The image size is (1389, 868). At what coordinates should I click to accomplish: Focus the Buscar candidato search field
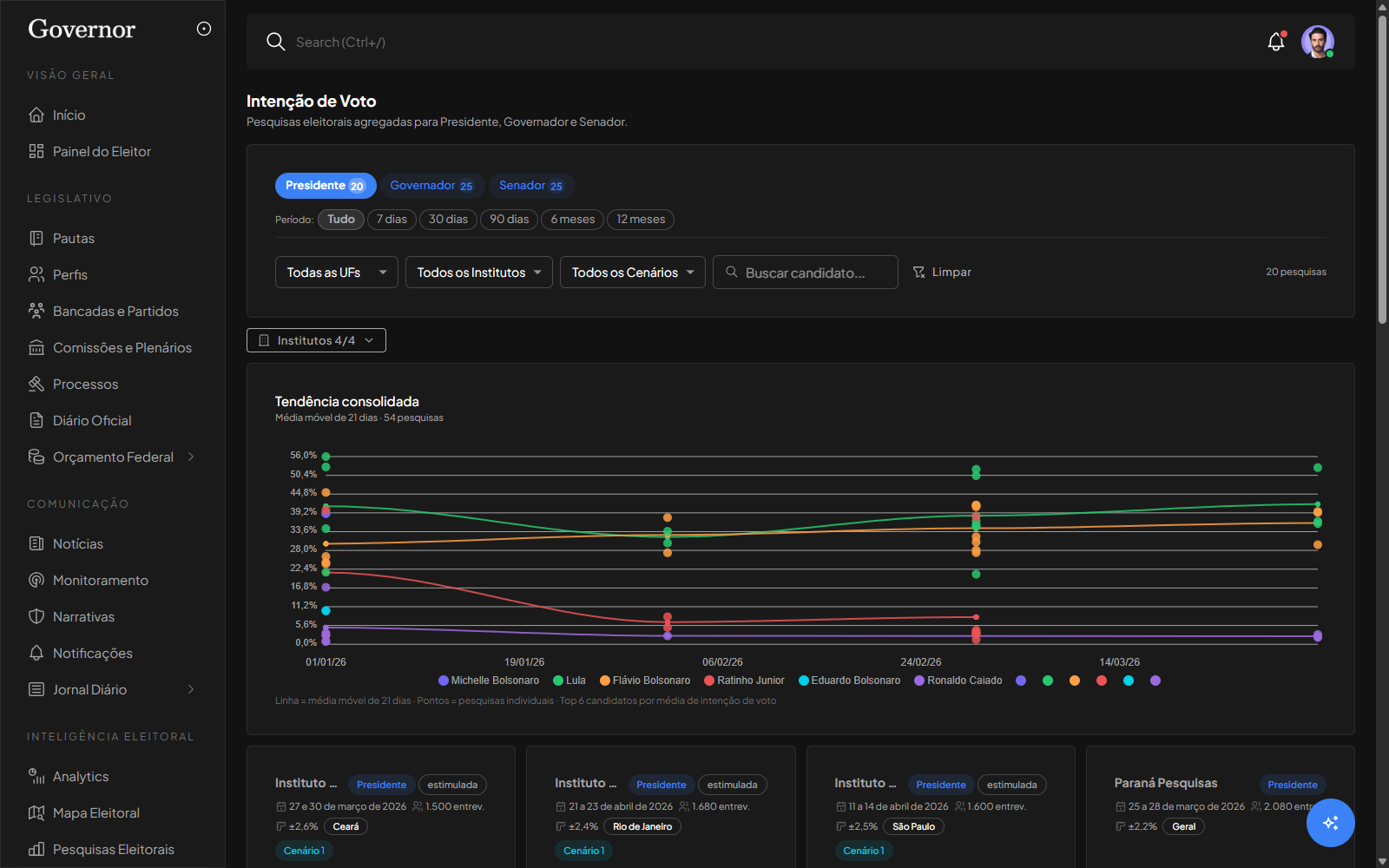[806, 273]
